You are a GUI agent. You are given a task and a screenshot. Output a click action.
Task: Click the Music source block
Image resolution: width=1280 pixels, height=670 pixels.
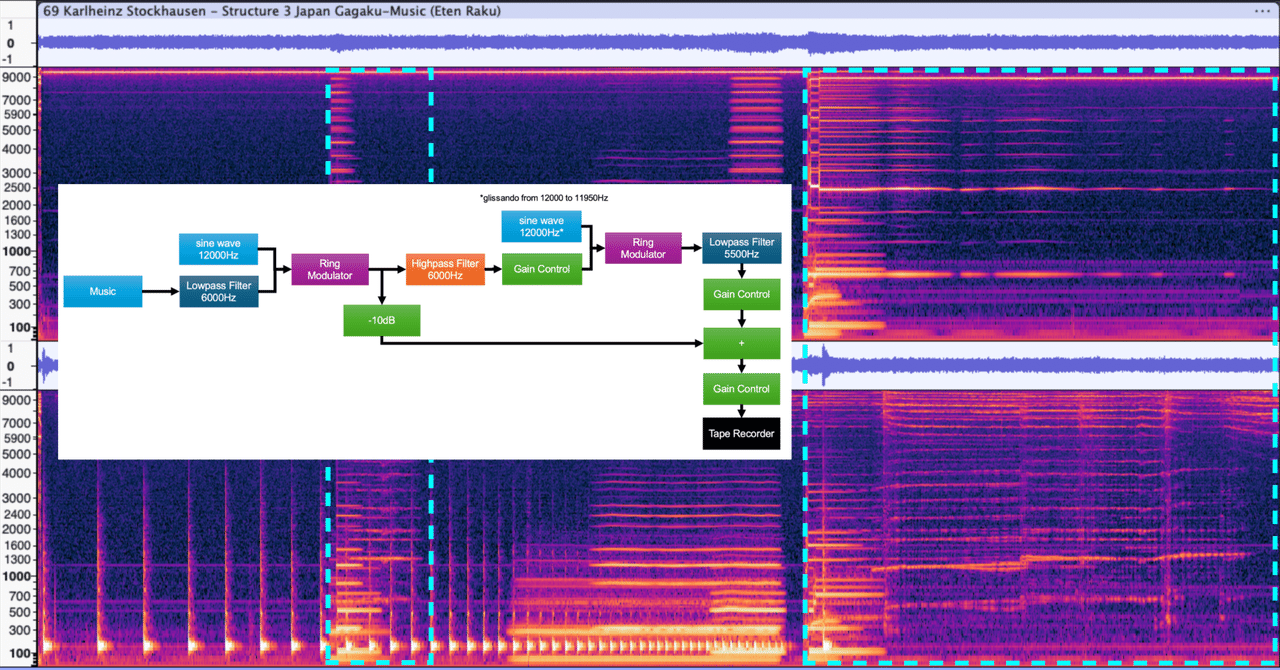click(x=102, y=291)
